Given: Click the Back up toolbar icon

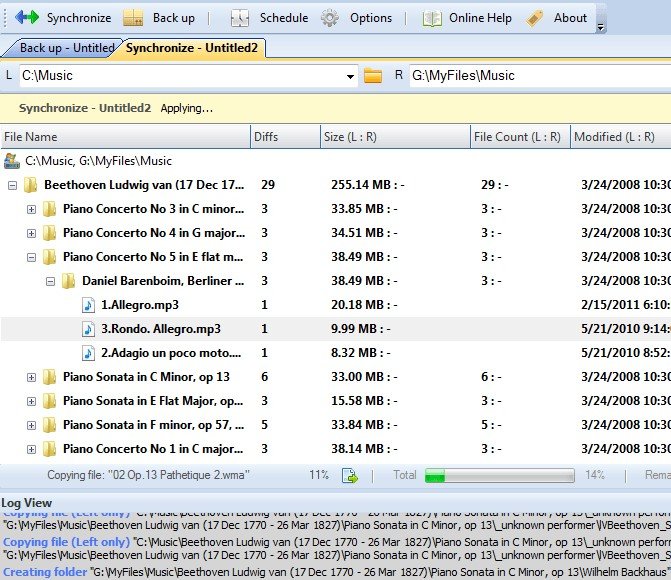Looking at the screenshot, I should (133, 18).
